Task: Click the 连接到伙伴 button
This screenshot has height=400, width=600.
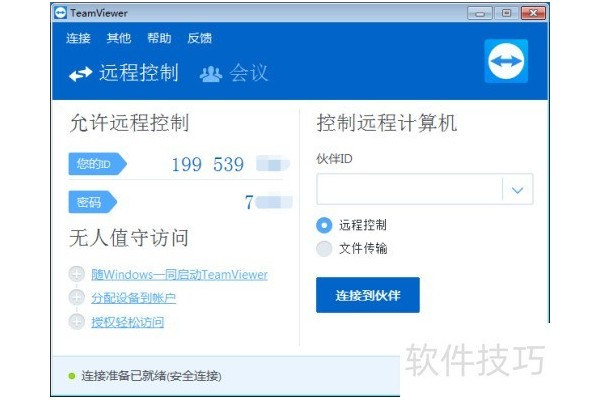Action: coord(368,295)
